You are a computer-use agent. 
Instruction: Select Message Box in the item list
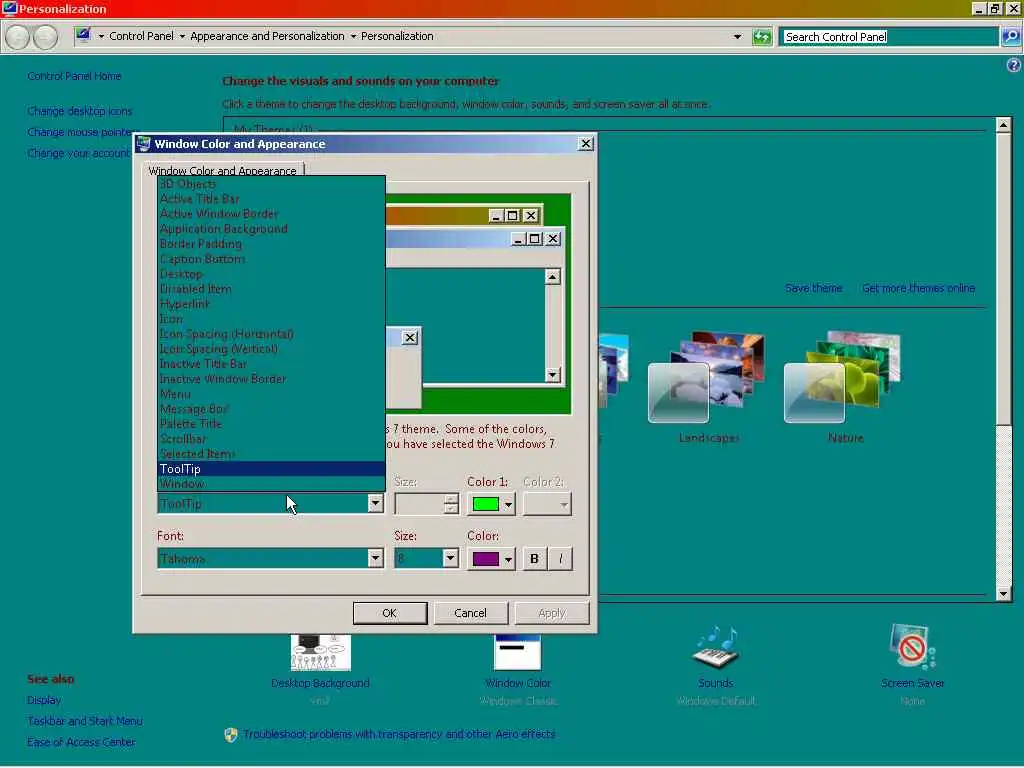[271, 409]
